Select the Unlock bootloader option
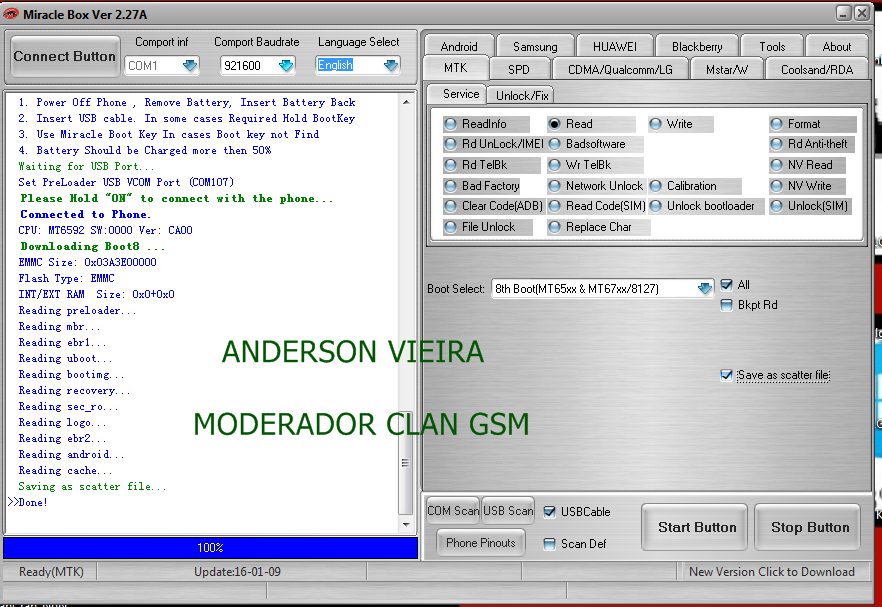The height and width of the screenshot is (607, 882). pyautogui.click(x=706, y=206)
